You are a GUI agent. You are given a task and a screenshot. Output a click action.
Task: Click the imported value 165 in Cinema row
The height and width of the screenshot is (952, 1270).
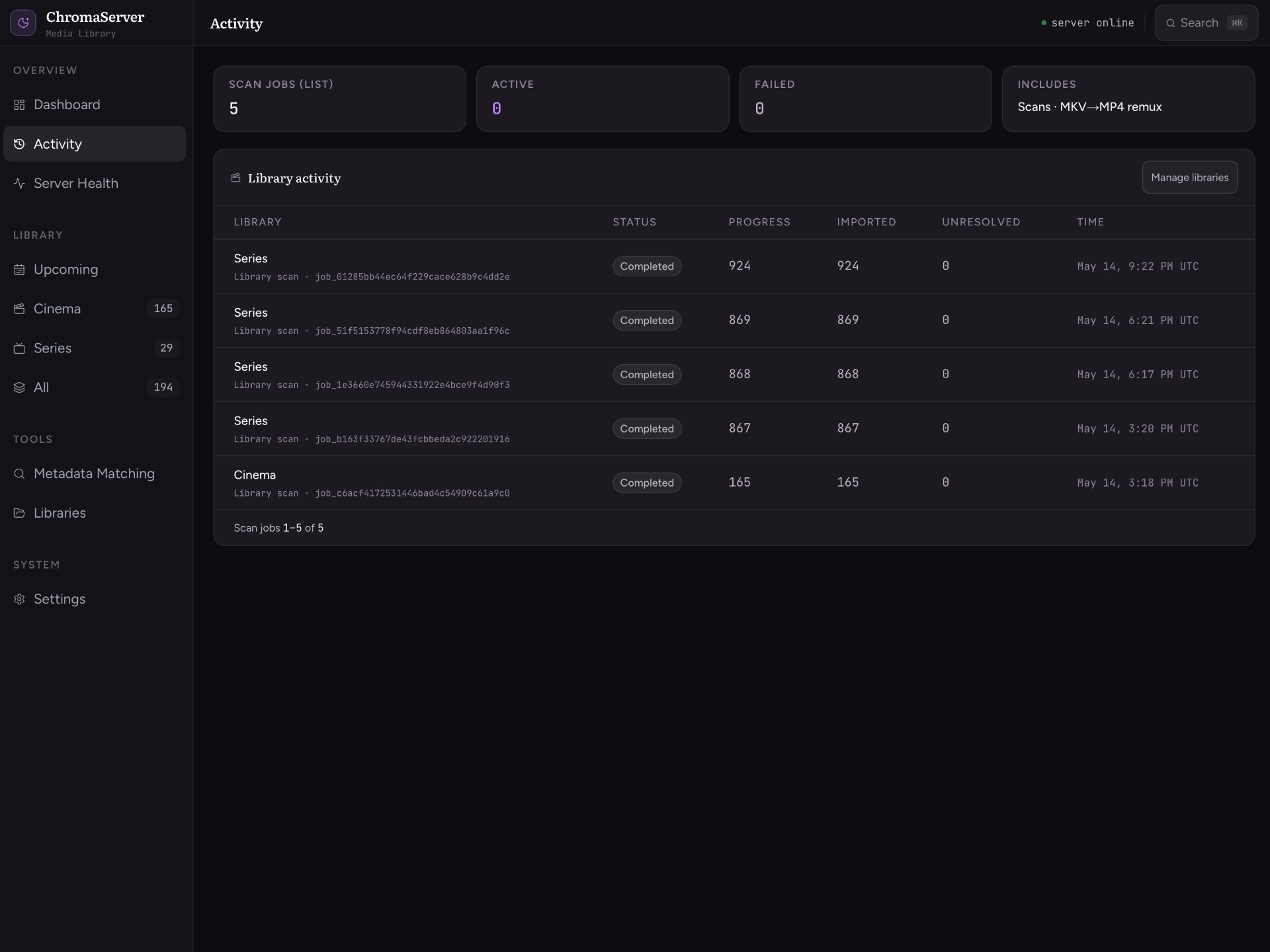coord(848,483)
